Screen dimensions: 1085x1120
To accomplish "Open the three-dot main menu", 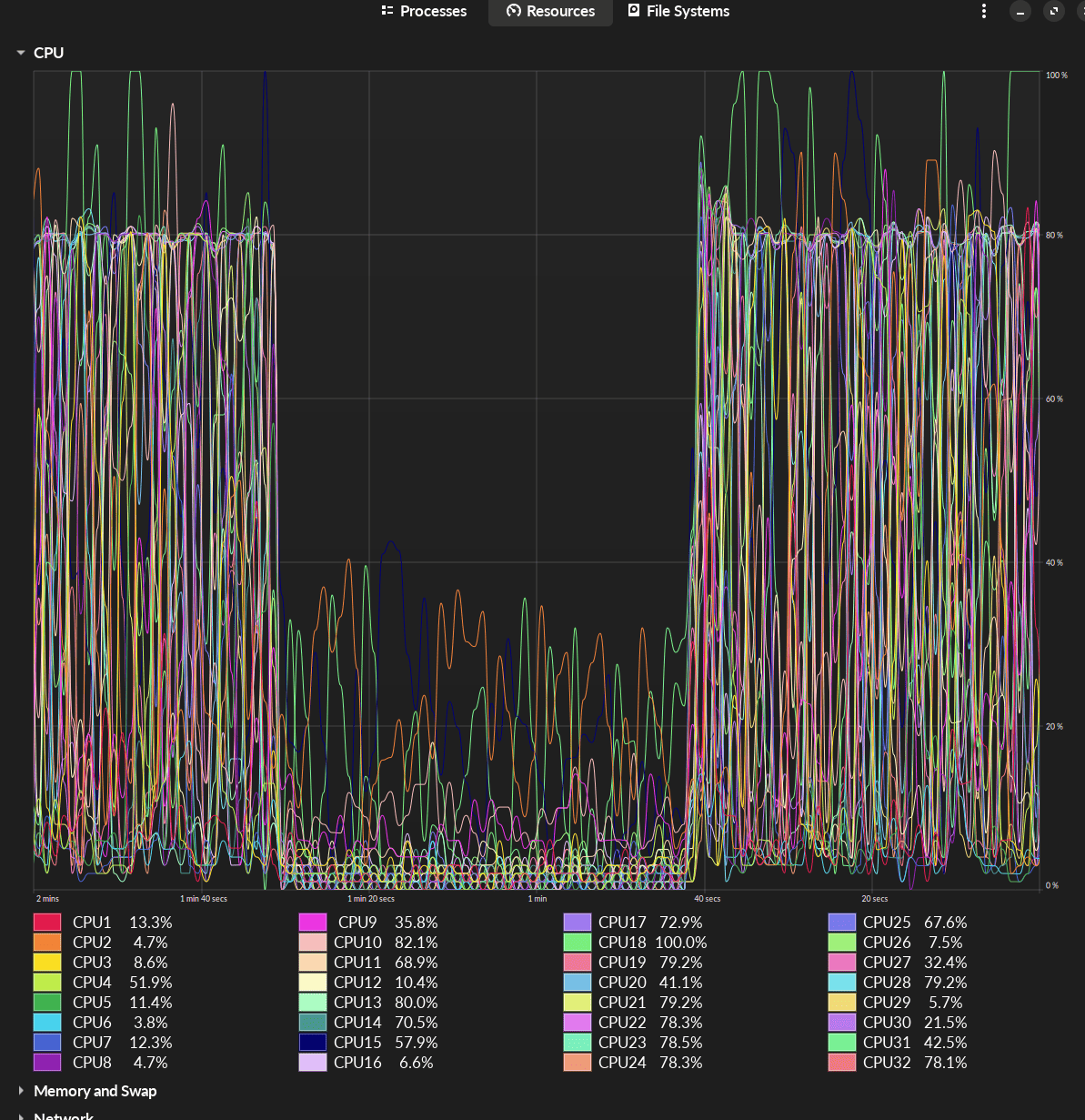I will pos(983,11).
